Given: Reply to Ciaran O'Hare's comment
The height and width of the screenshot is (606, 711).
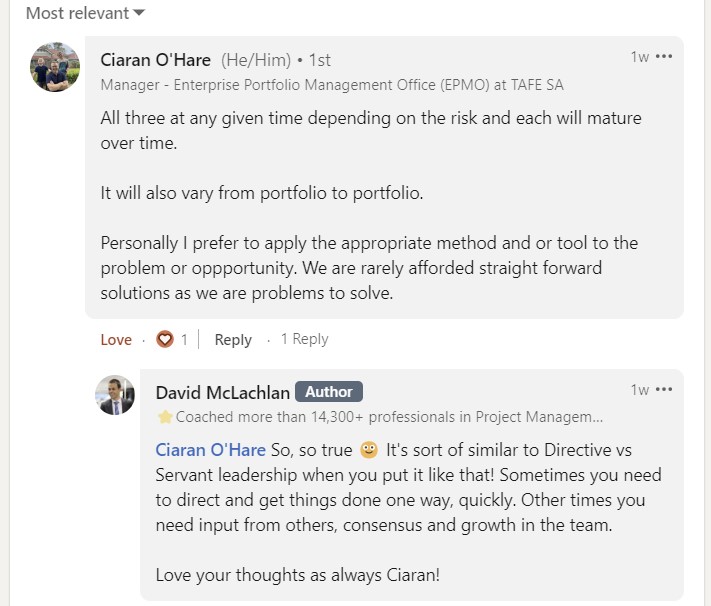Looking at the screenshot, I should click(x=233, y=340).
